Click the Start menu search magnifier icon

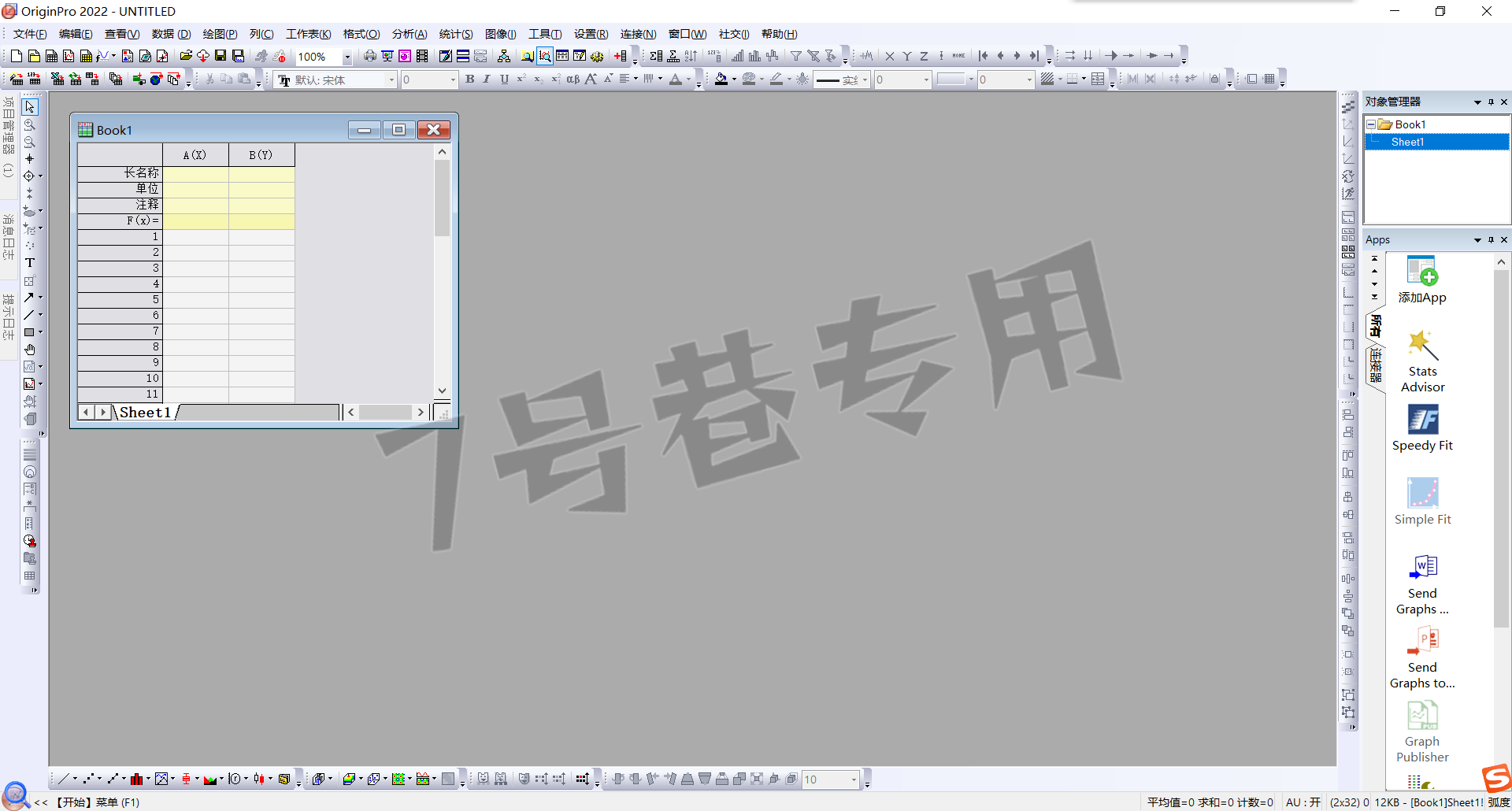pyautogui.click(x=16, y=796)
